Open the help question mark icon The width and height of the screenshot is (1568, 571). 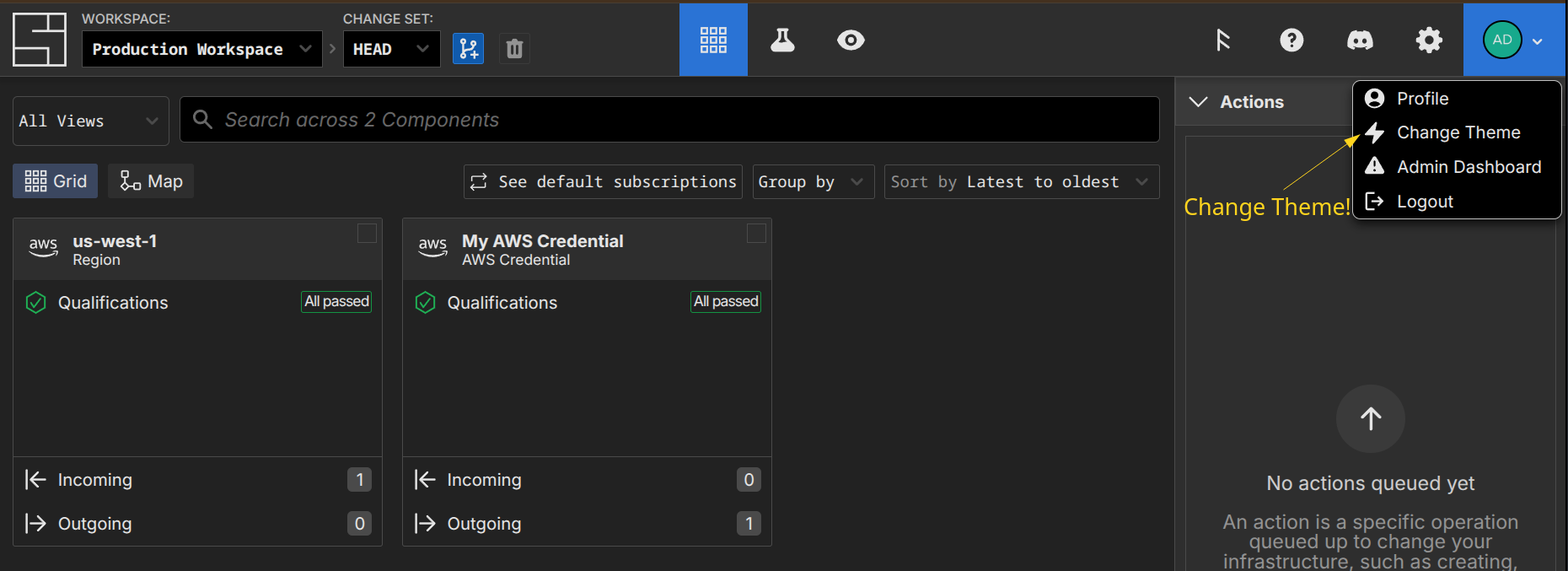point(1291,40)
